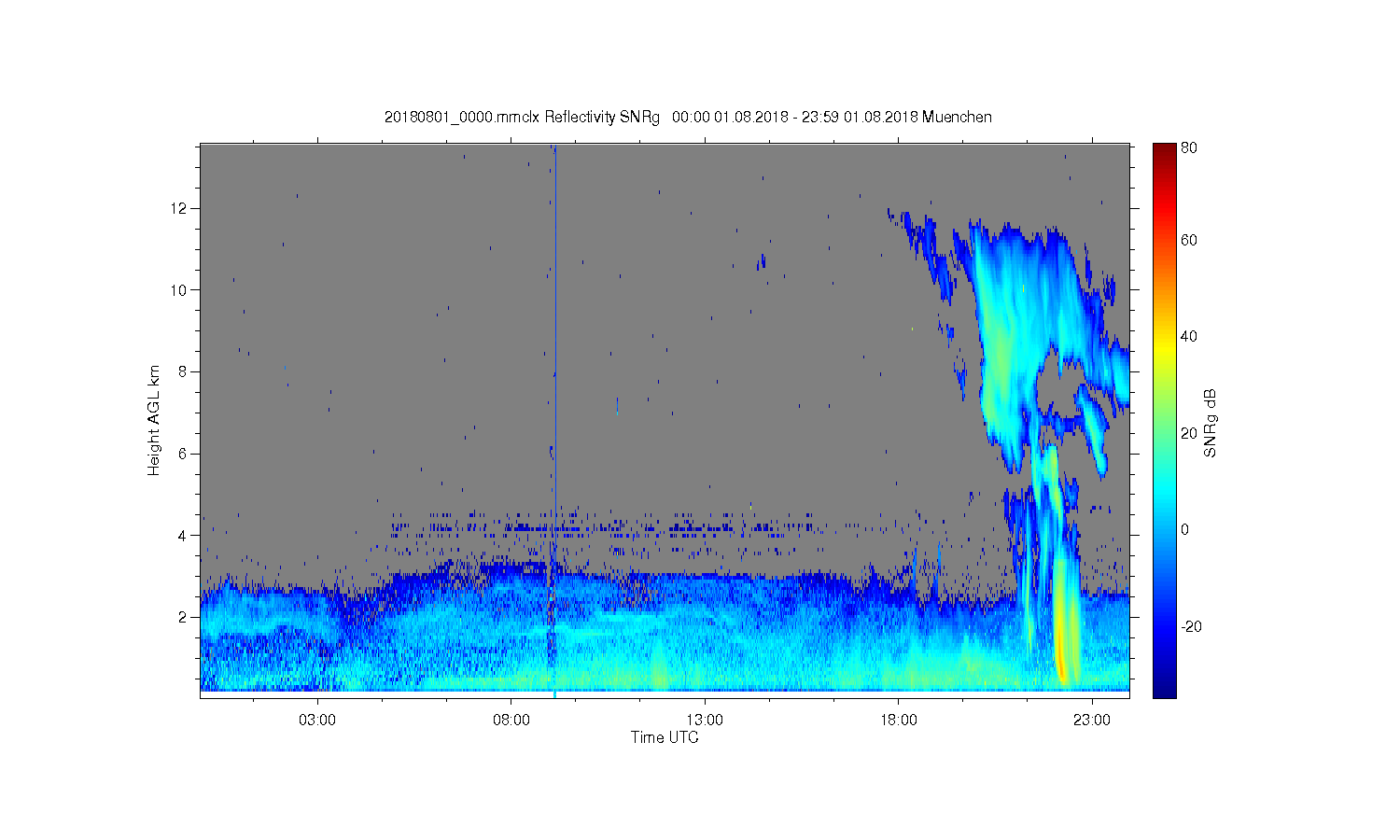Screen dimensions: 1400x840
Task: Click the 23:00 time tick label
Action: 1092,721
